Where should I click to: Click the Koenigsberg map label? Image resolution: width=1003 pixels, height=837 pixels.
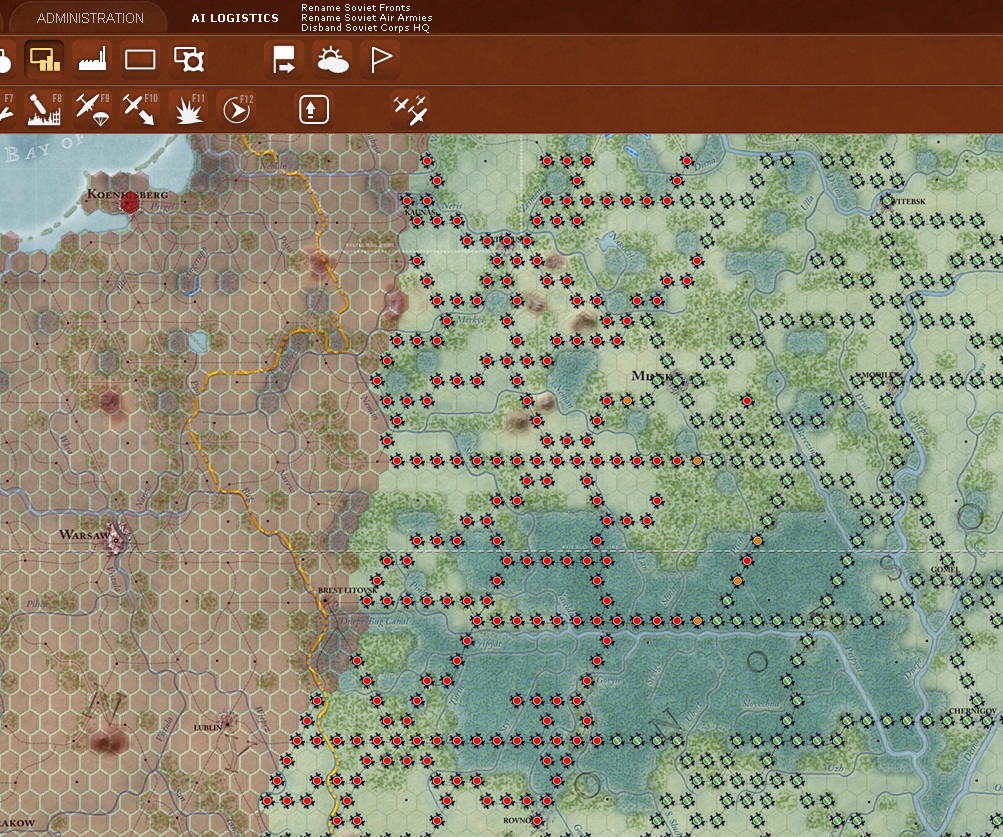point(127,194)
